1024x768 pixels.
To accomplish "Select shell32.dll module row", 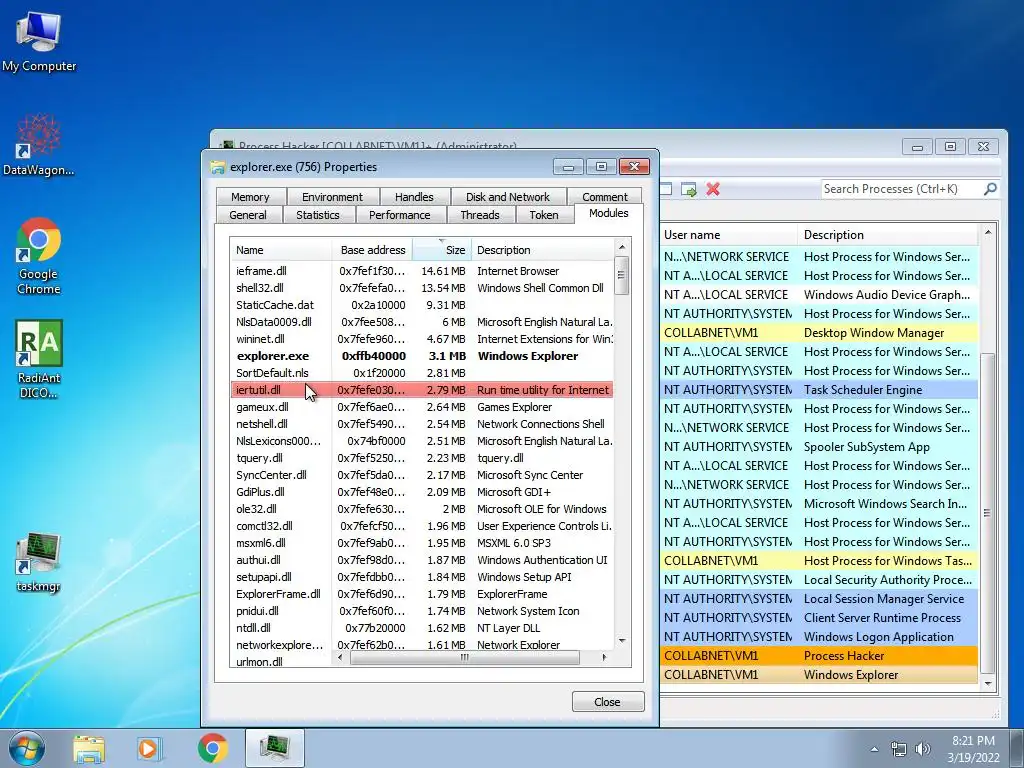I will pyautogui.click(x=422, y=288).
